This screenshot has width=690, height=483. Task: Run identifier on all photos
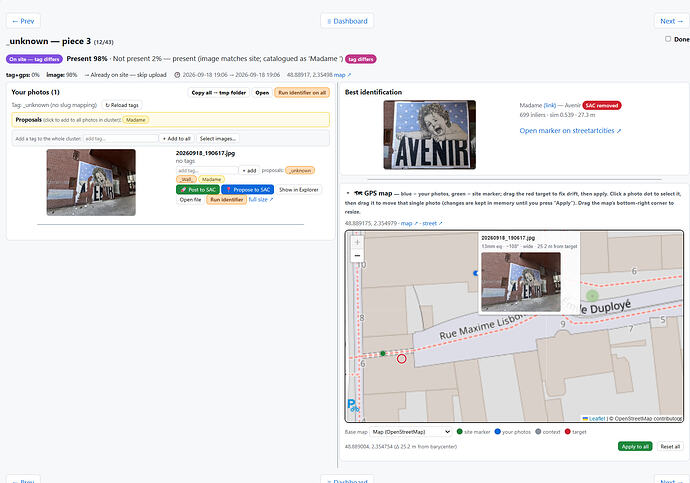point(302,92)
